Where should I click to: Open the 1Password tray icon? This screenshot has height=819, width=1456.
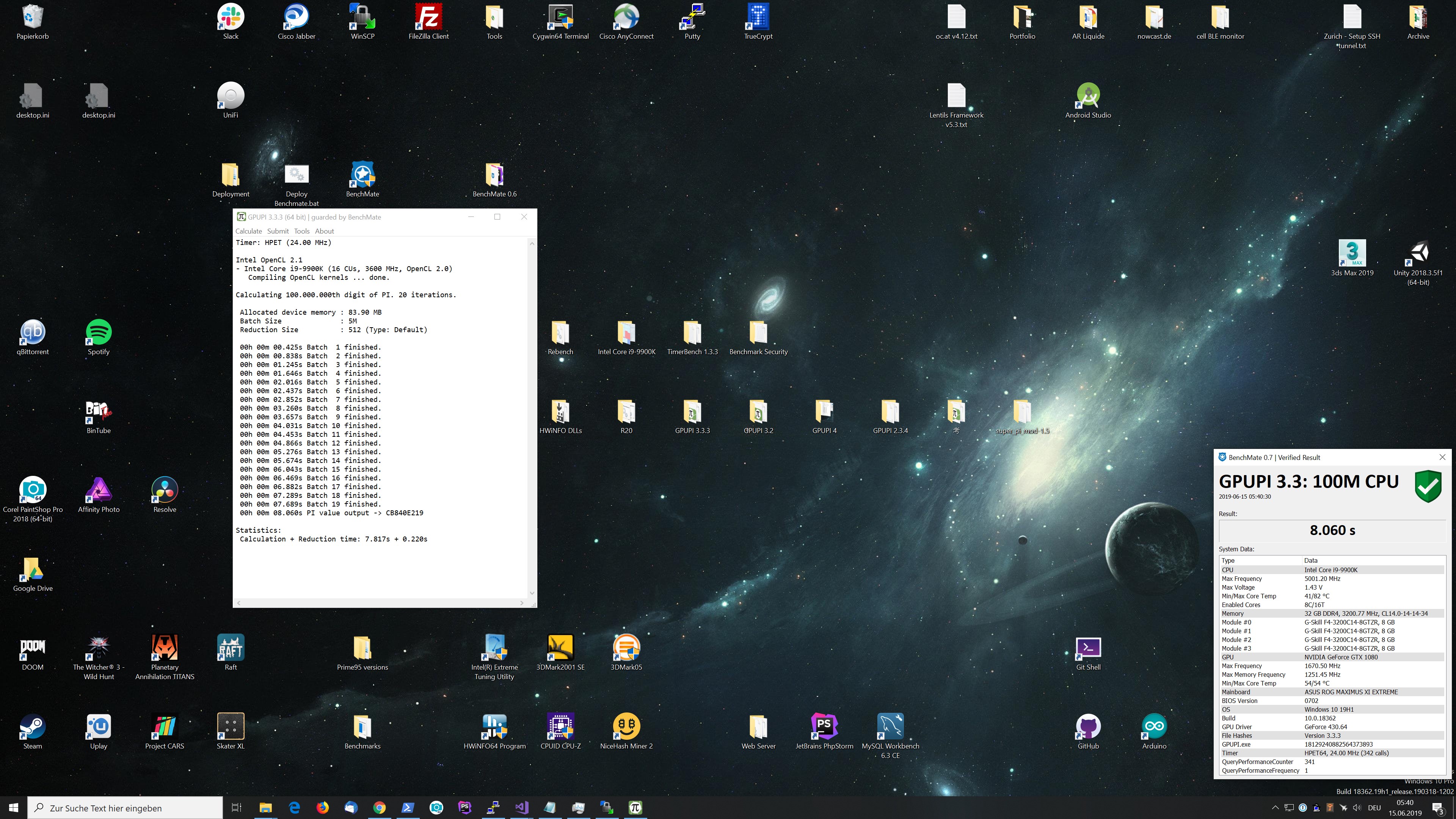[x=1303, y=808]
